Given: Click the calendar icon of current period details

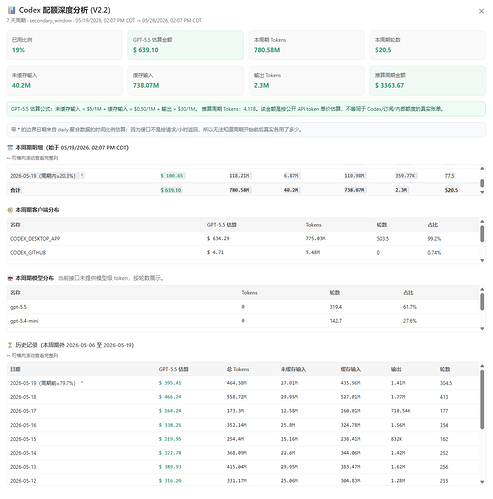Looking at the screenshot, I should [x=10, y=148].
